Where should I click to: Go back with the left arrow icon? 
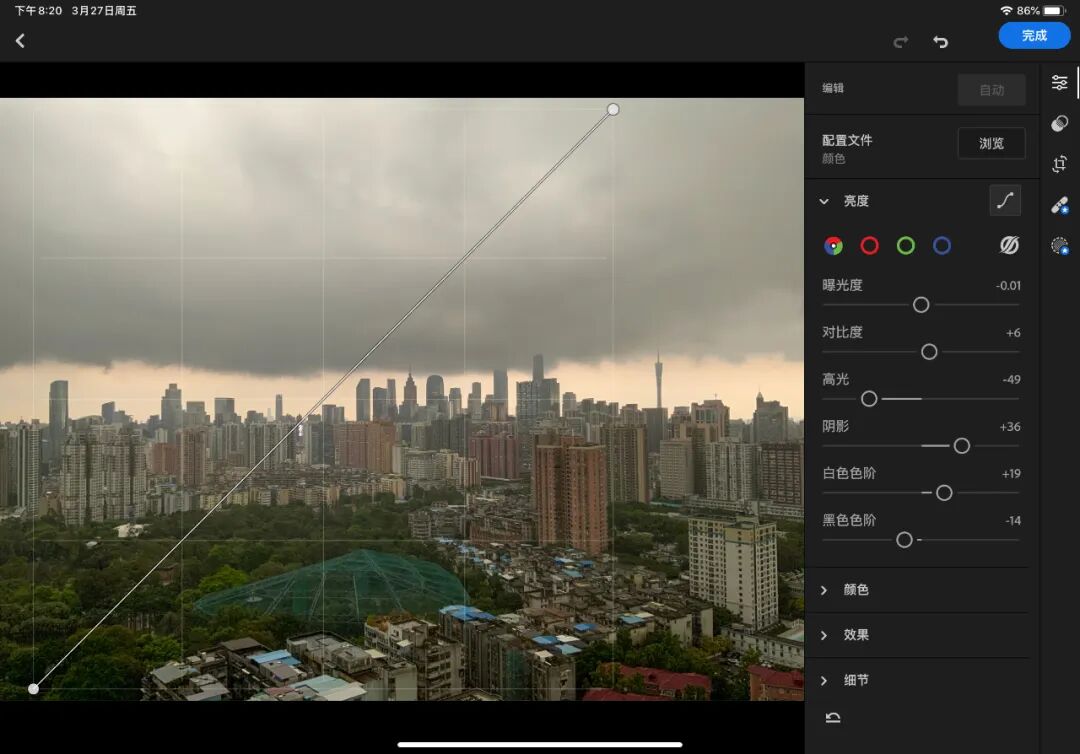click(x=20, y=41)
